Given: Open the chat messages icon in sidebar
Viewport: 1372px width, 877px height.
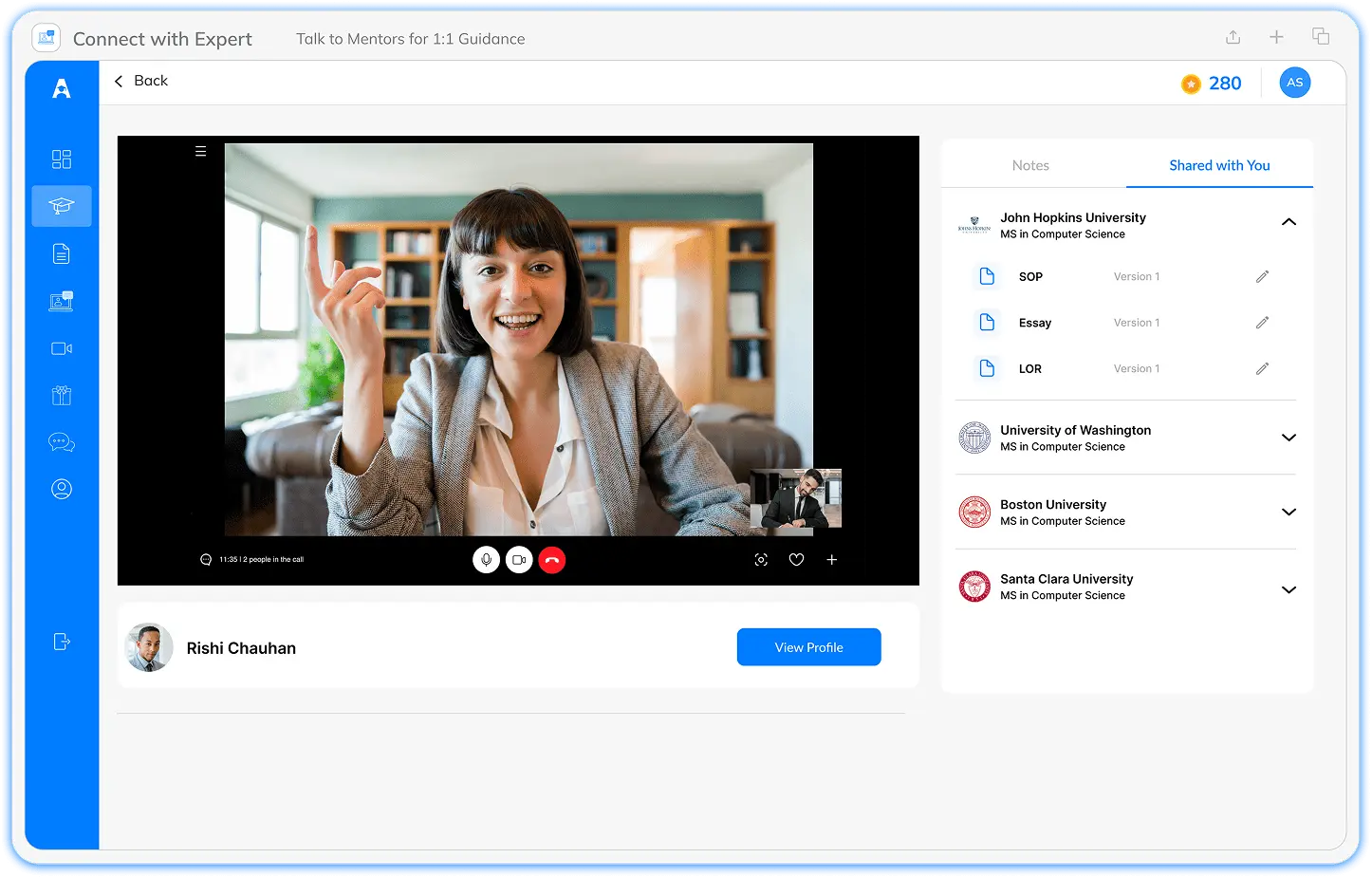Looking at the screenshot, I should 61,441.
